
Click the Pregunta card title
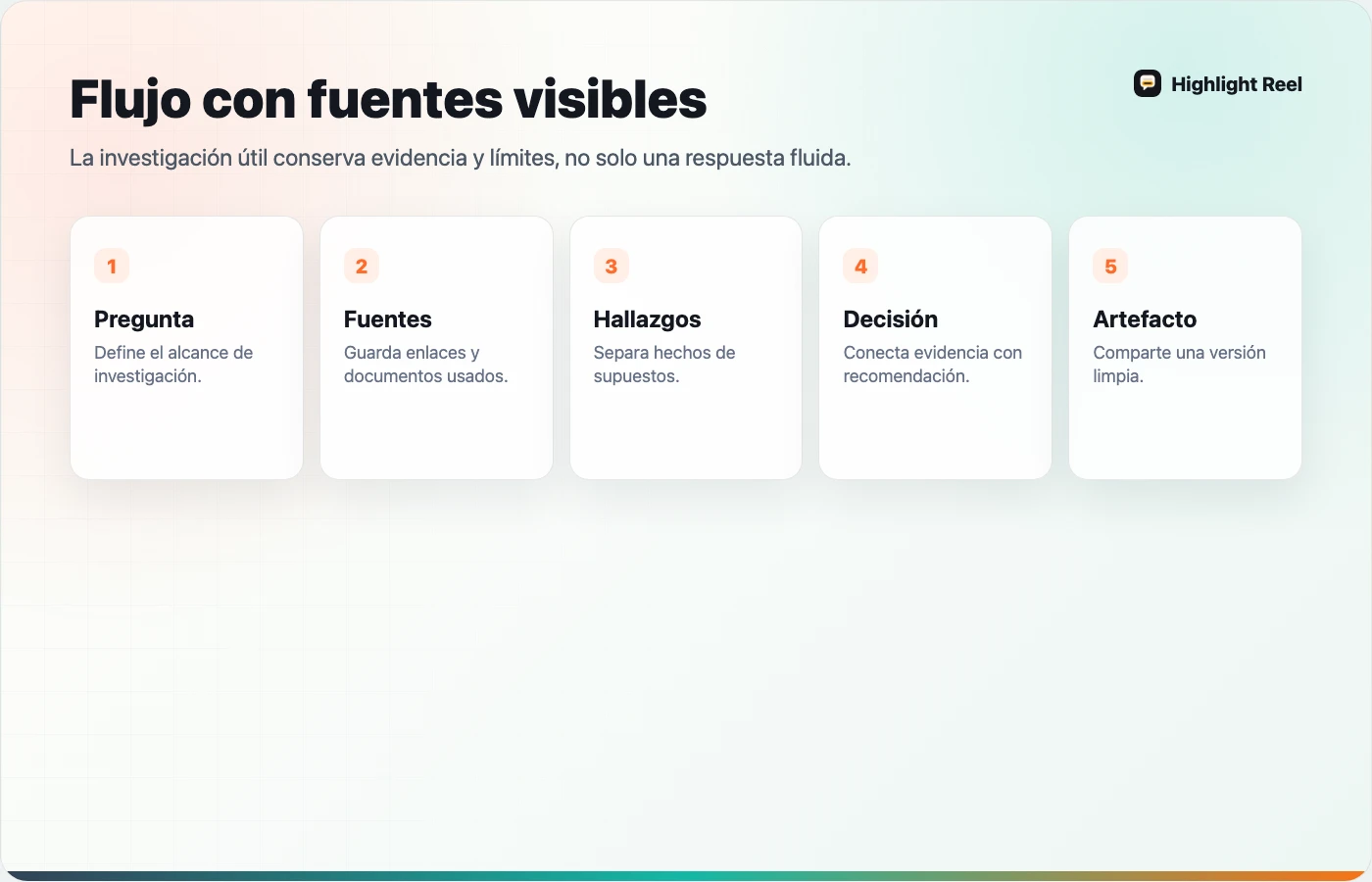pyautogui.click(x=144, y=319)
